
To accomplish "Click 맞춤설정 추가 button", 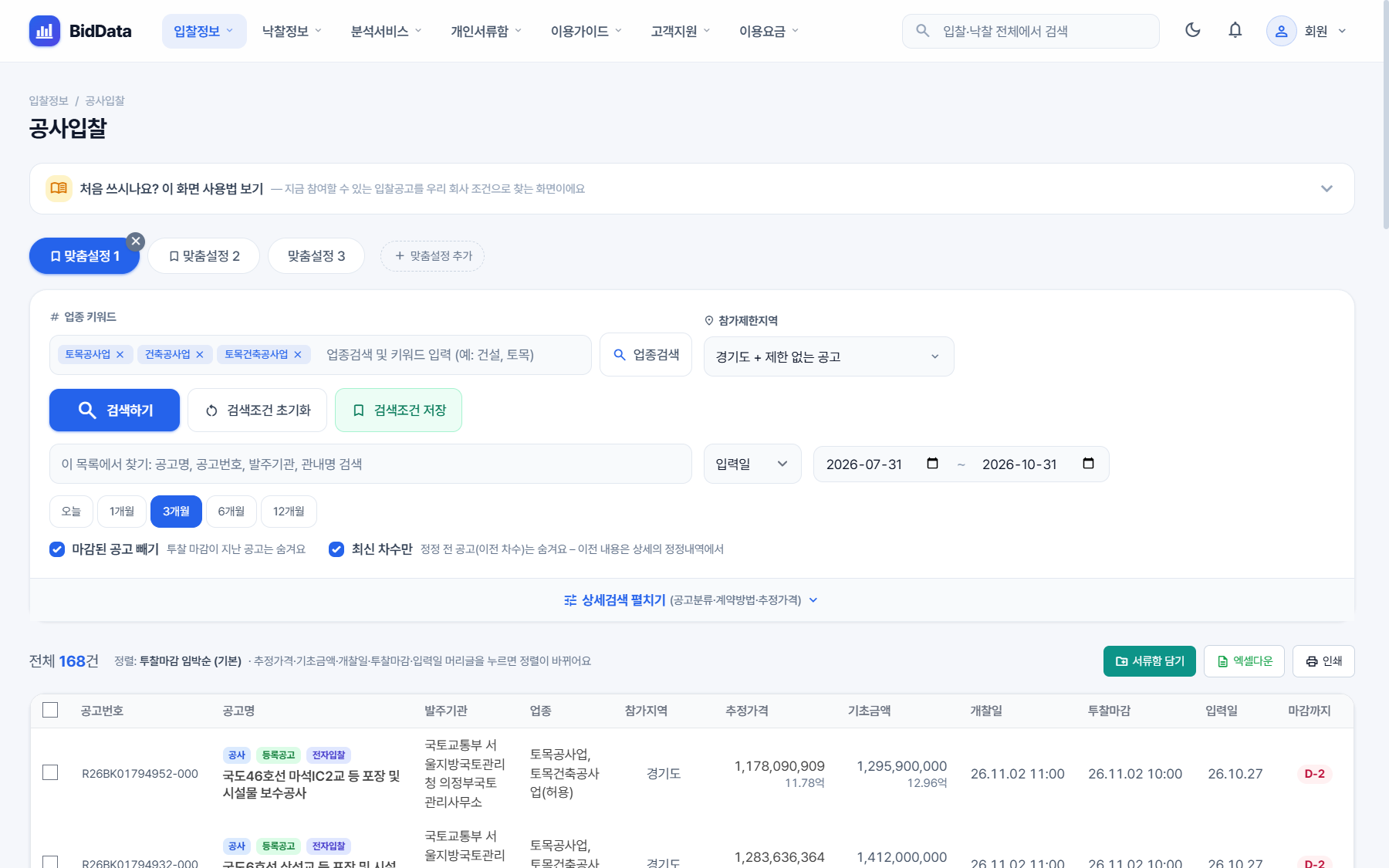I will click(x=433, y=256).
